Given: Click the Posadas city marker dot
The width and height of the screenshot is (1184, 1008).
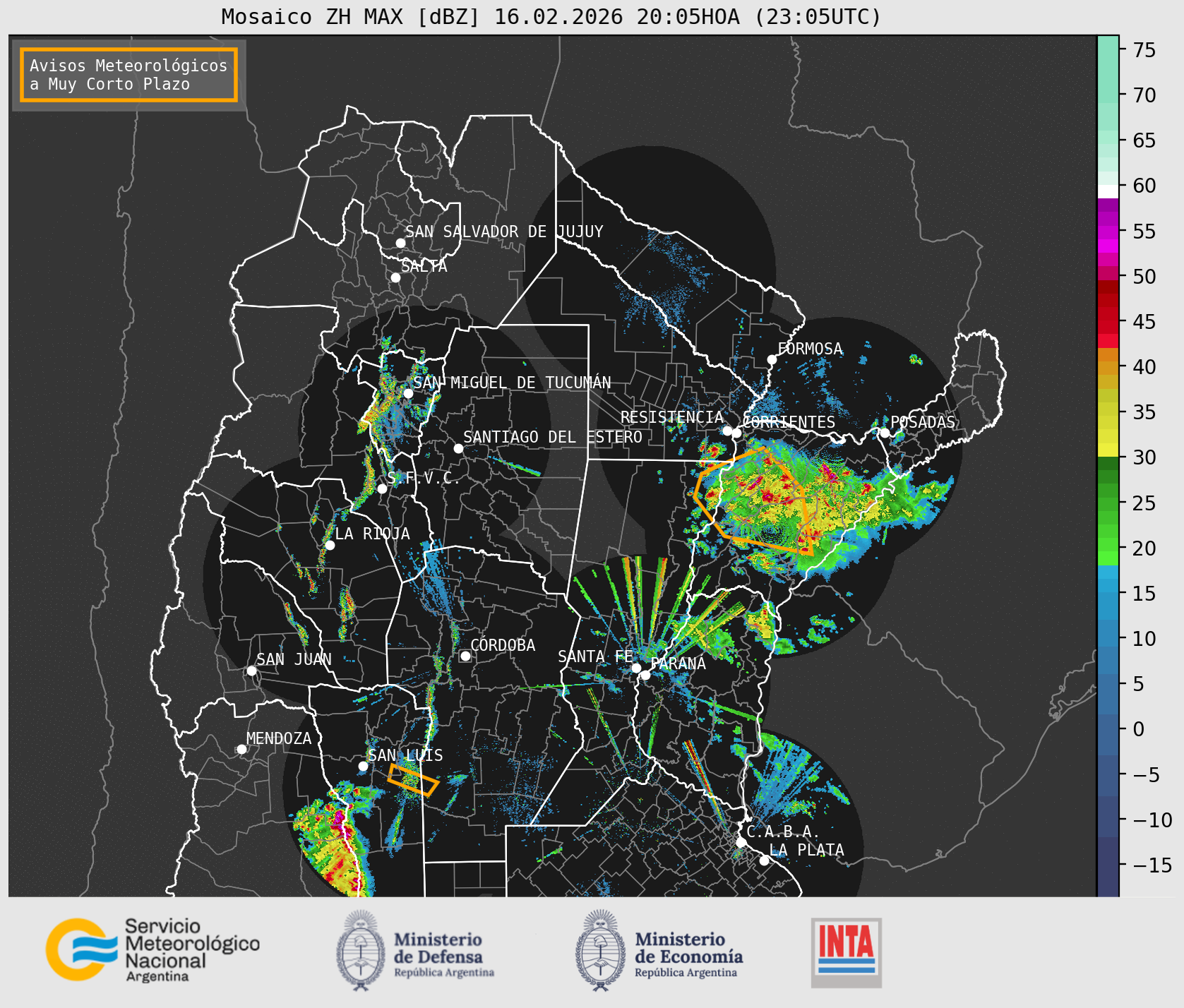Looking at the screenshot, I should [885, 433].
